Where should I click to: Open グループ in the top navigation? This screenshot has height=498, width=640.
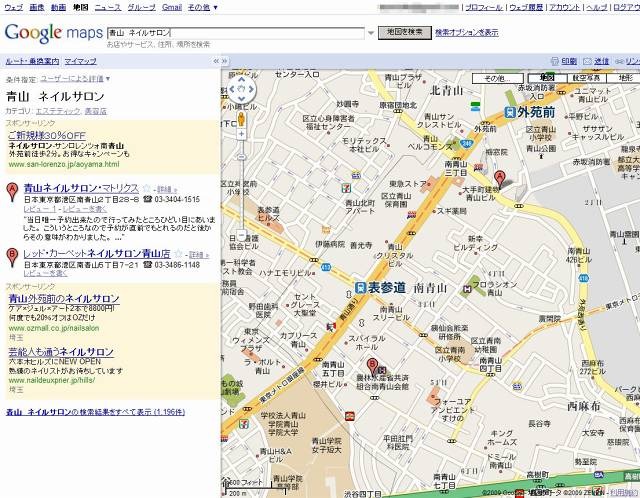pyautogui.click(x=141, y=7)
